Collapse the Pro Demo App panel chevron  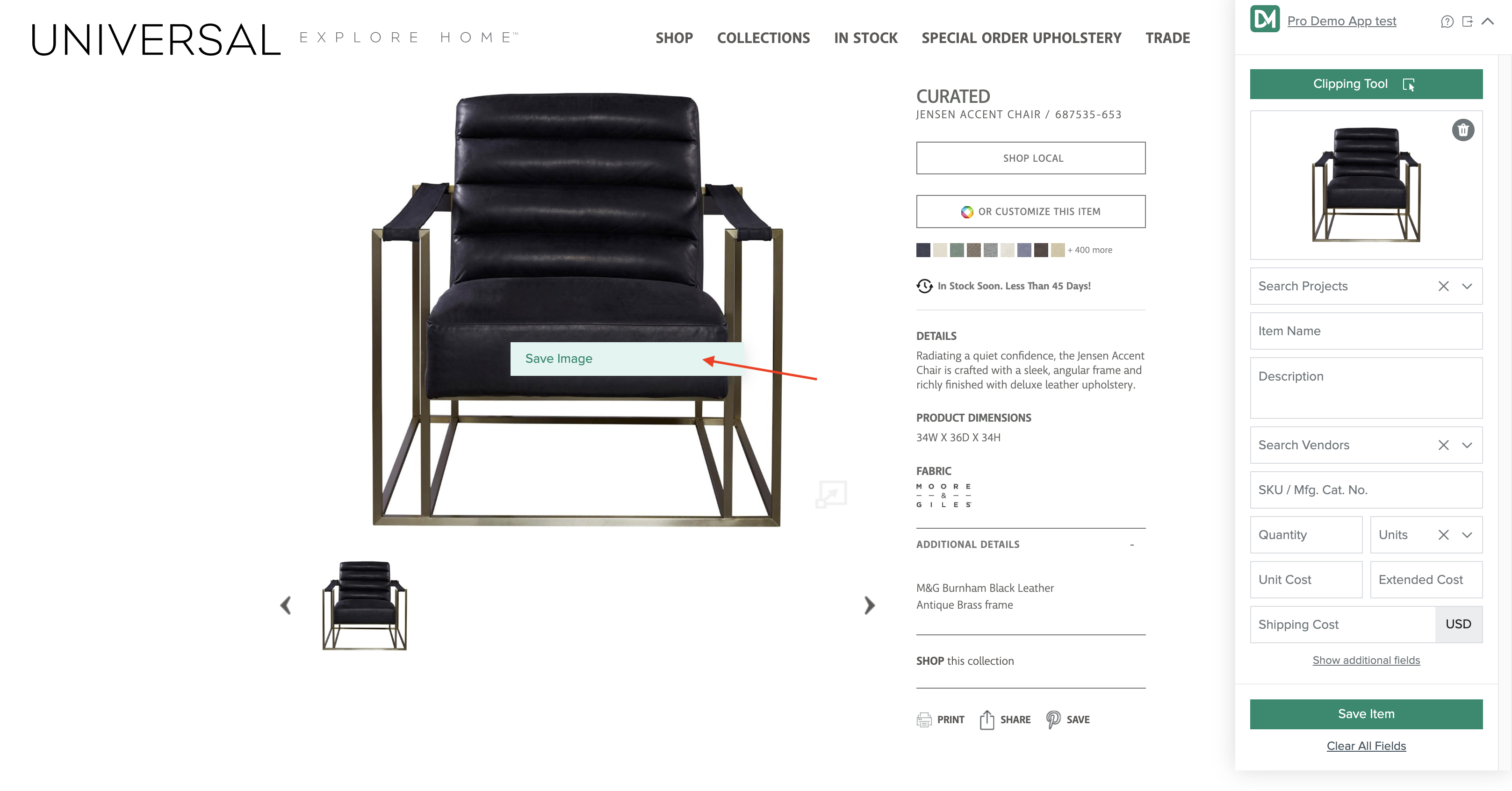pyautogui.click(x=1487, y=22)
